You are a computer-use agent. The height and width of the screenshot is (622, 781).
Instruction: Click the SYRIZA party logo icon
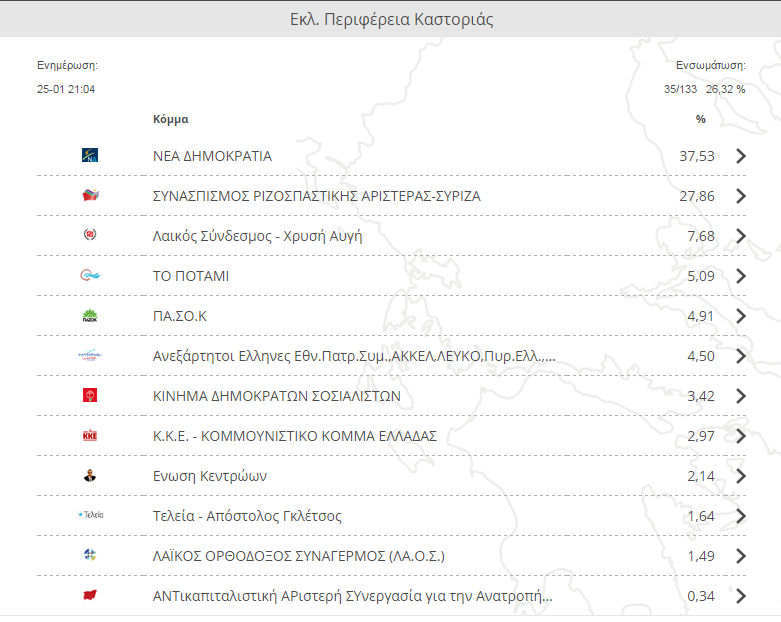click(90, 195)
